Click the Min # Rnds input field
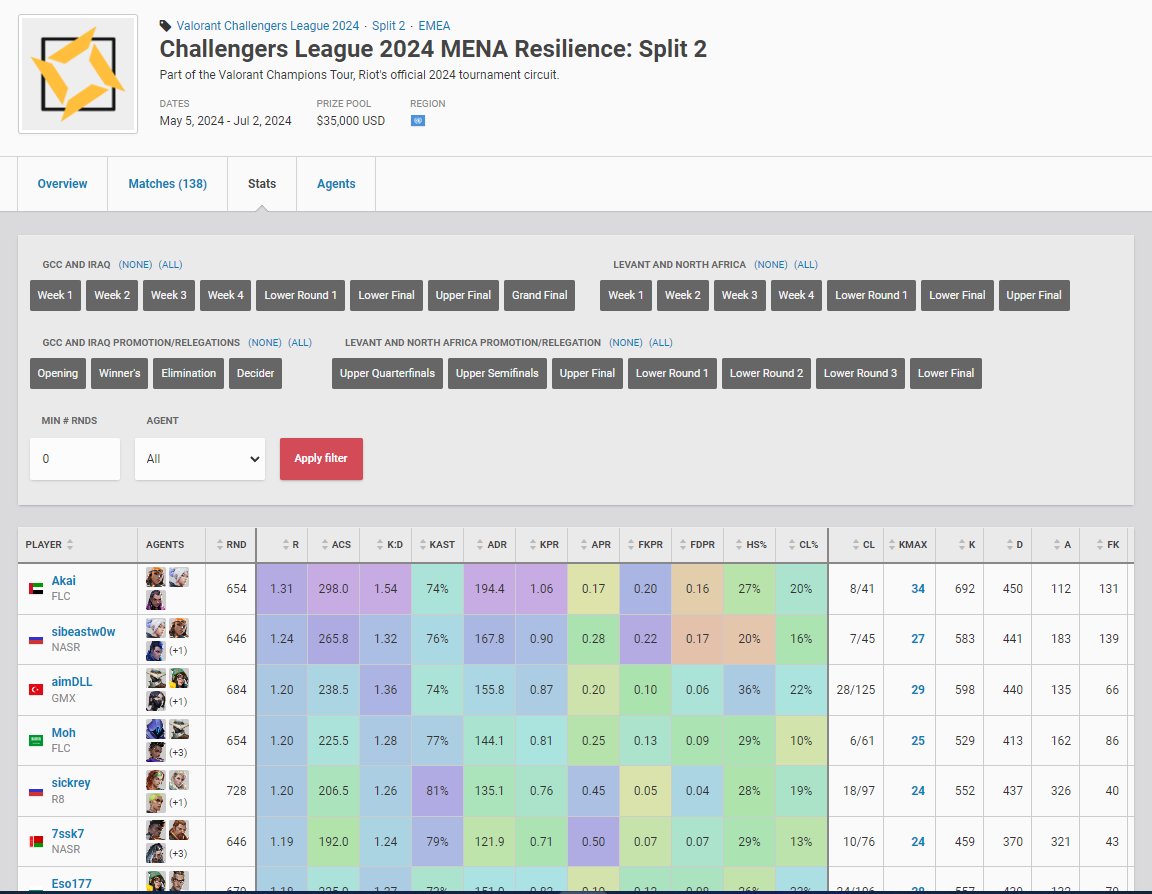Screen dimensions: 1152x894 point(75,459)
